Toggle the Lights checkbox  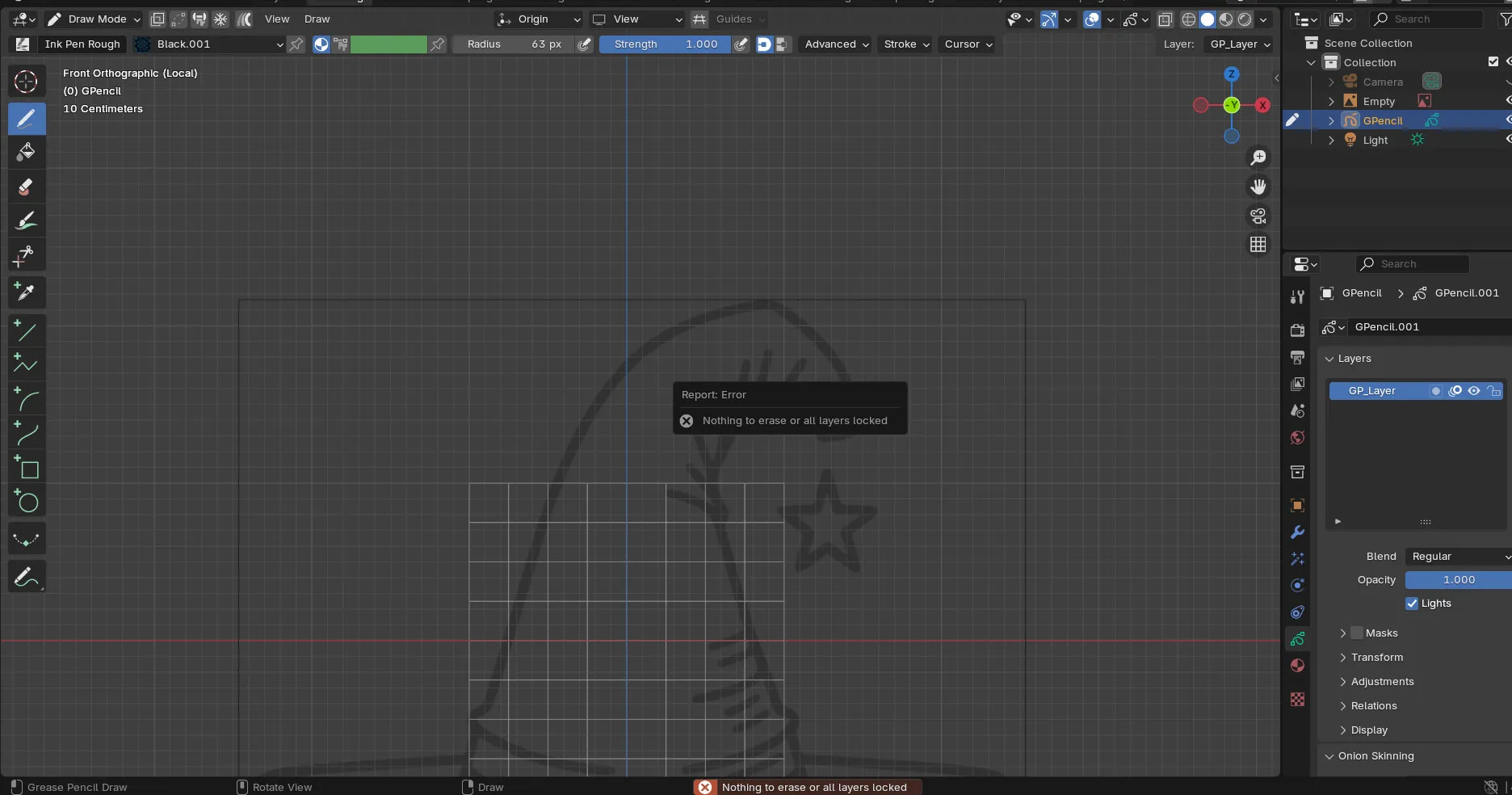click(x=1412, y=604)
